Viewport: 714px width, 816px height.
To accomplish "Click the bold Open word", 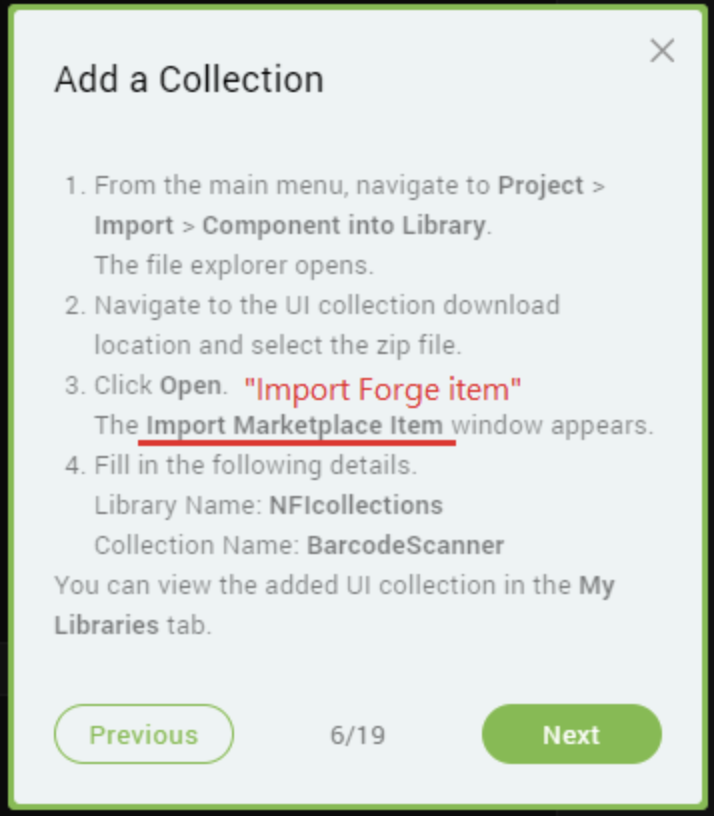I will point(190,386).
